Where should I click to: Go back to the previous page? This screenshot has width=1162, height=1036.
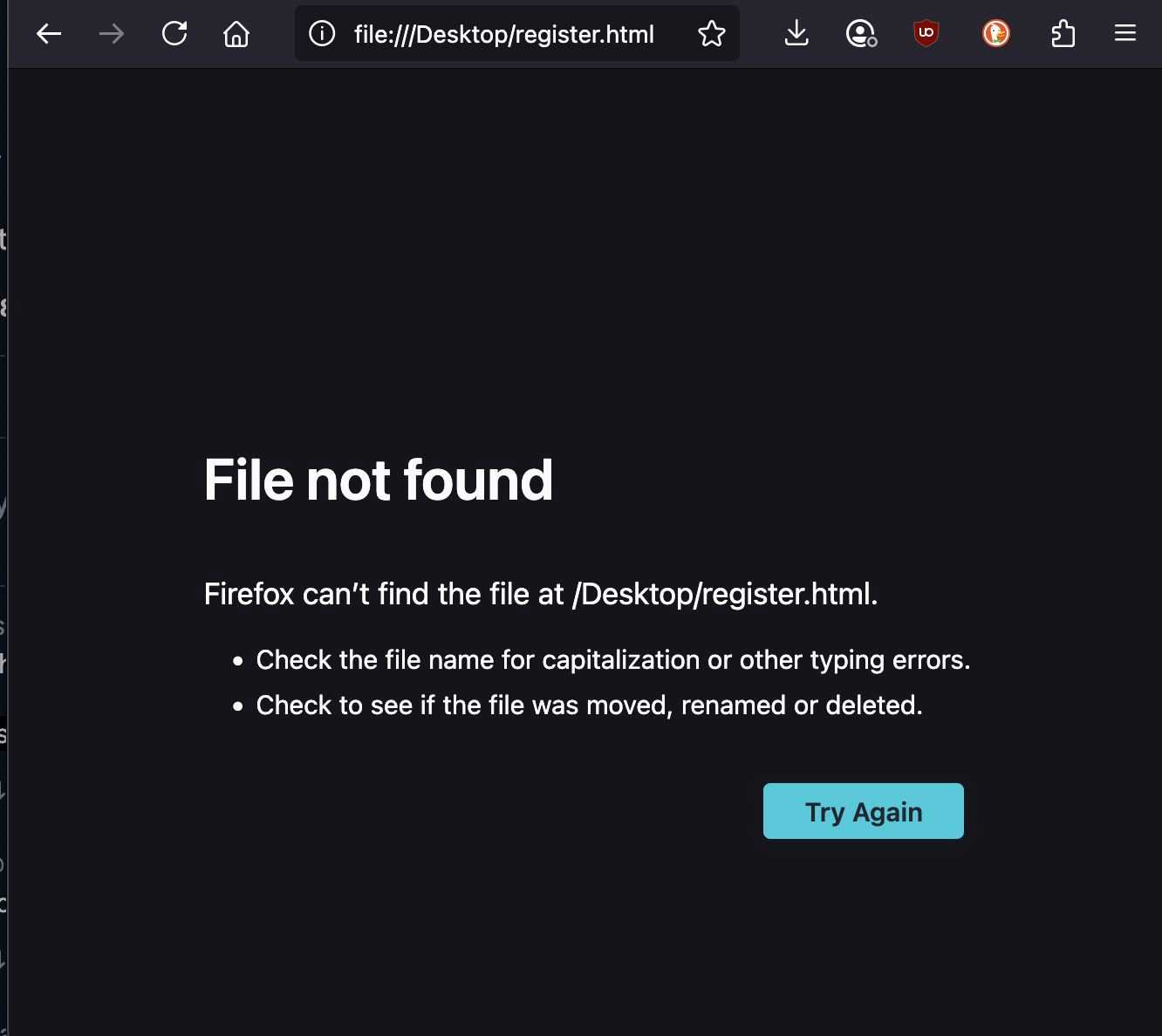[x=49, y=34]
